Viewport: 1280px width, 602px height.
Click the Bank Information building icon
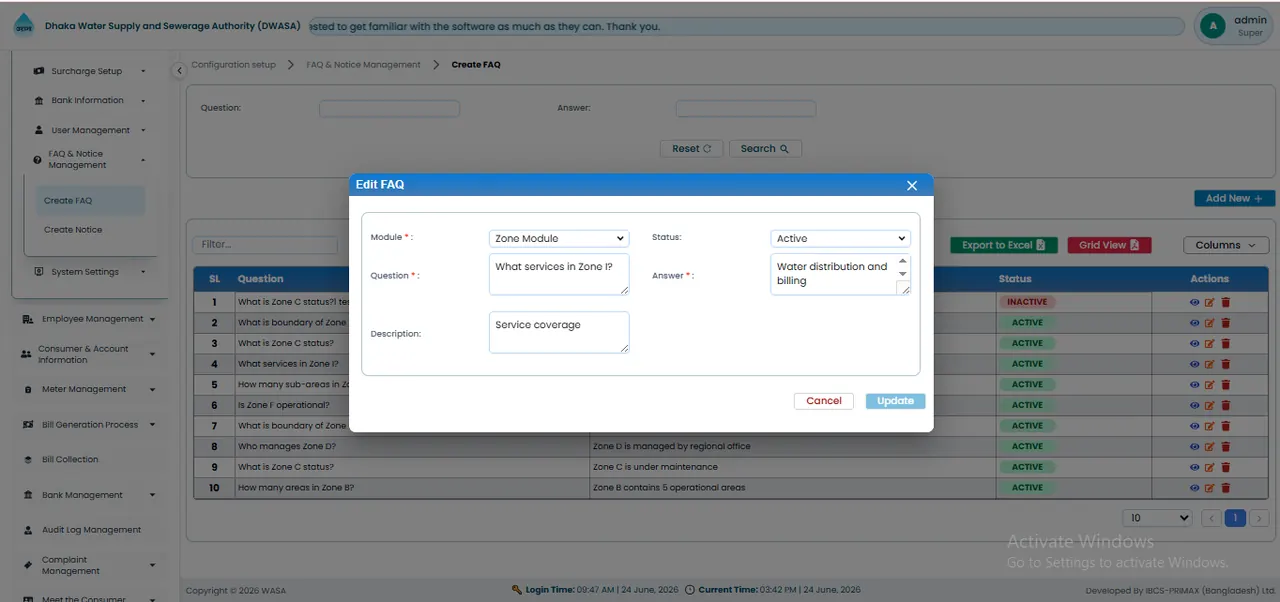(39, 100)
